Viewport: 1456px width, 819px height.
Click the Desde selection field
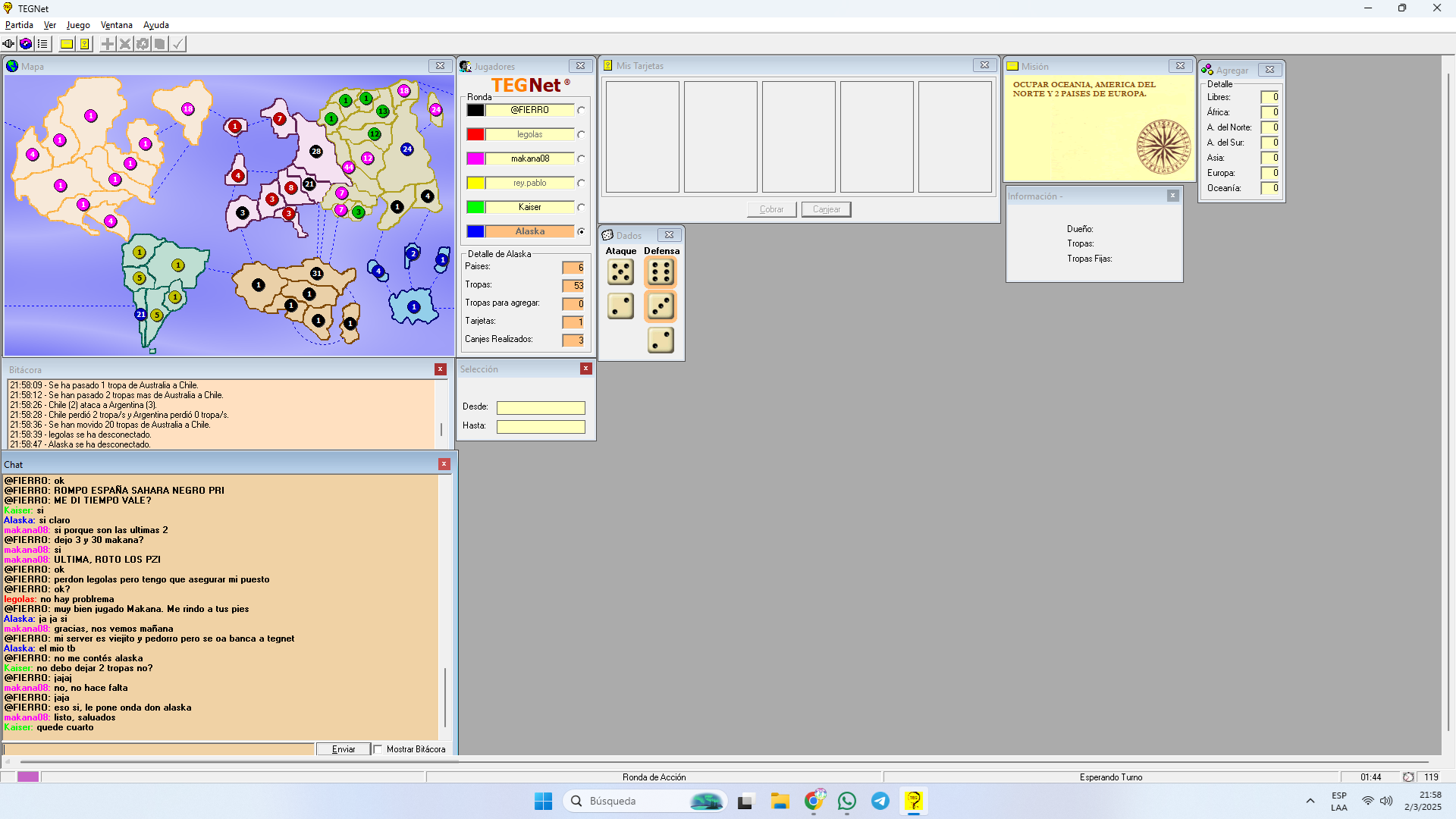point(541,408)
